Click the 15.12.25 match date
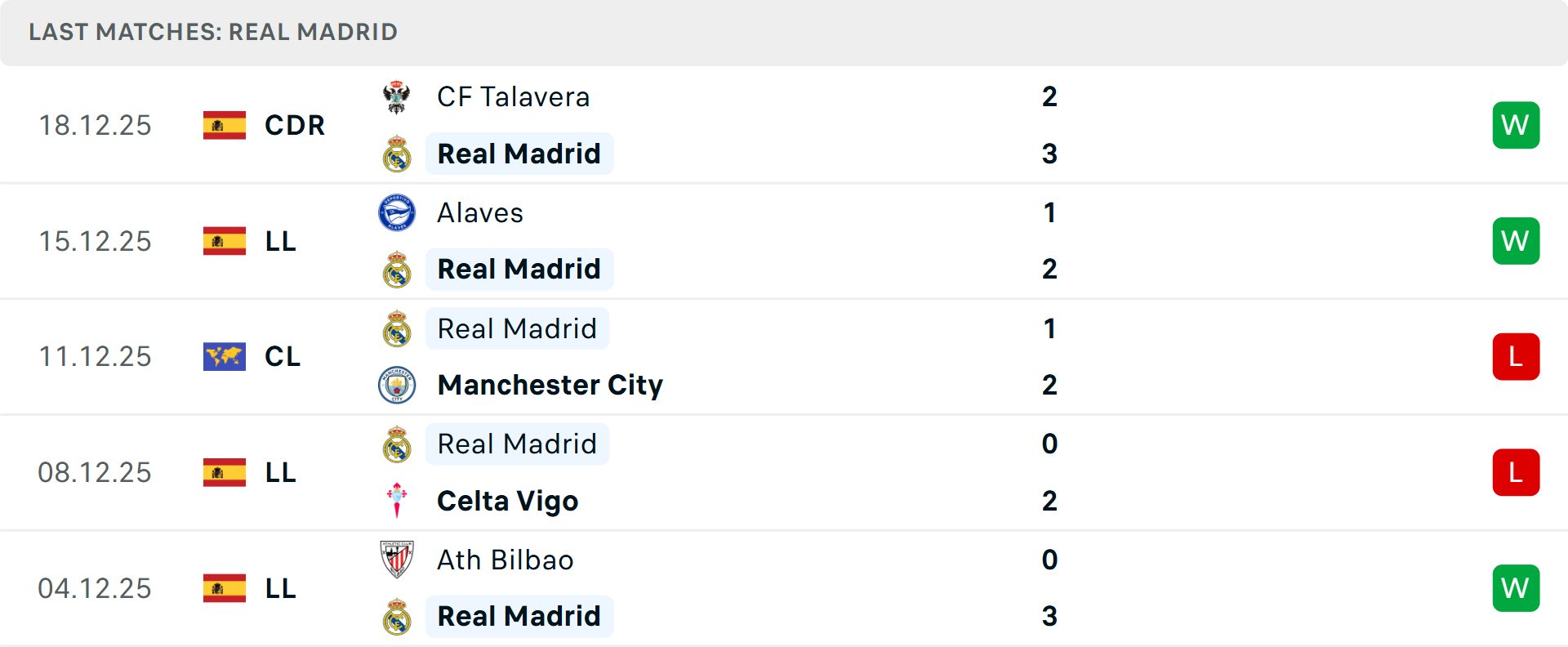The image size is (1568, 647). [x=95, y=241]
